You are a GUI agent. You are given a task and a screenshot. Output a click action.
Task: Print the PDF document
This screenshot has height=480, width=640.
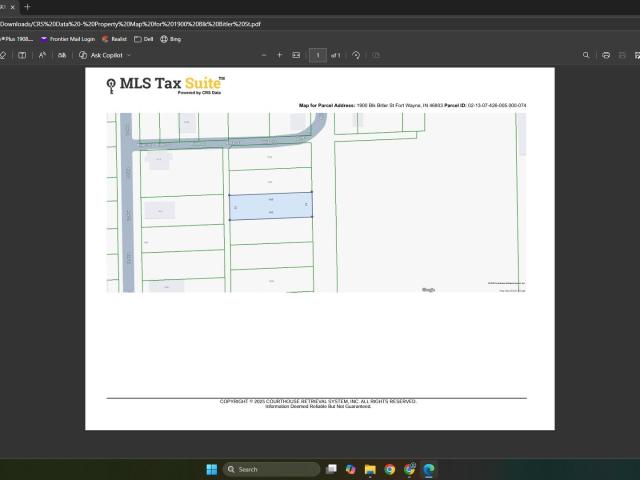pyautogui.click(x=606, y=55)
